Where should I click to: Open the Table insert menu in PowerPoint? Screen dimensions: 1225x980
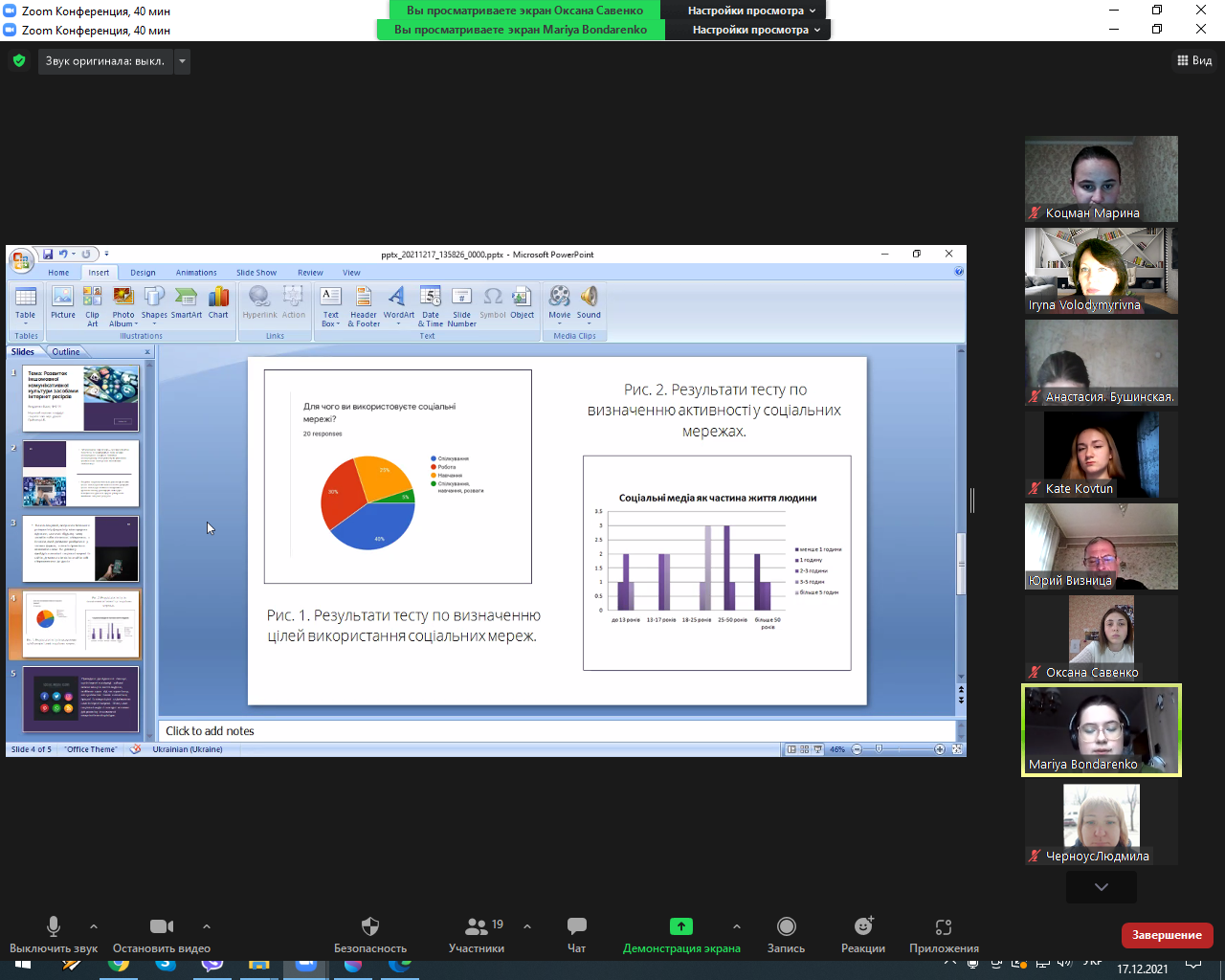(26, 305)
